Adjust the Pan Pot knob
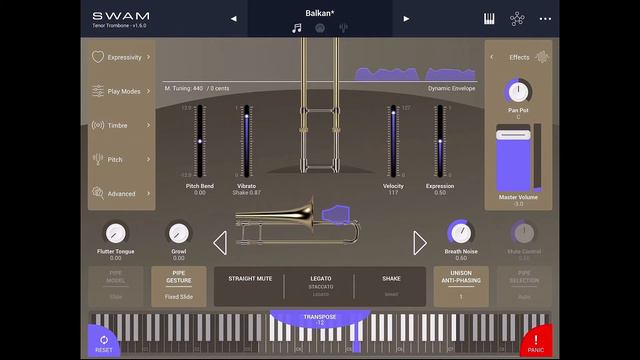Screen dimensions: 640x360 (x=518, y=92)
